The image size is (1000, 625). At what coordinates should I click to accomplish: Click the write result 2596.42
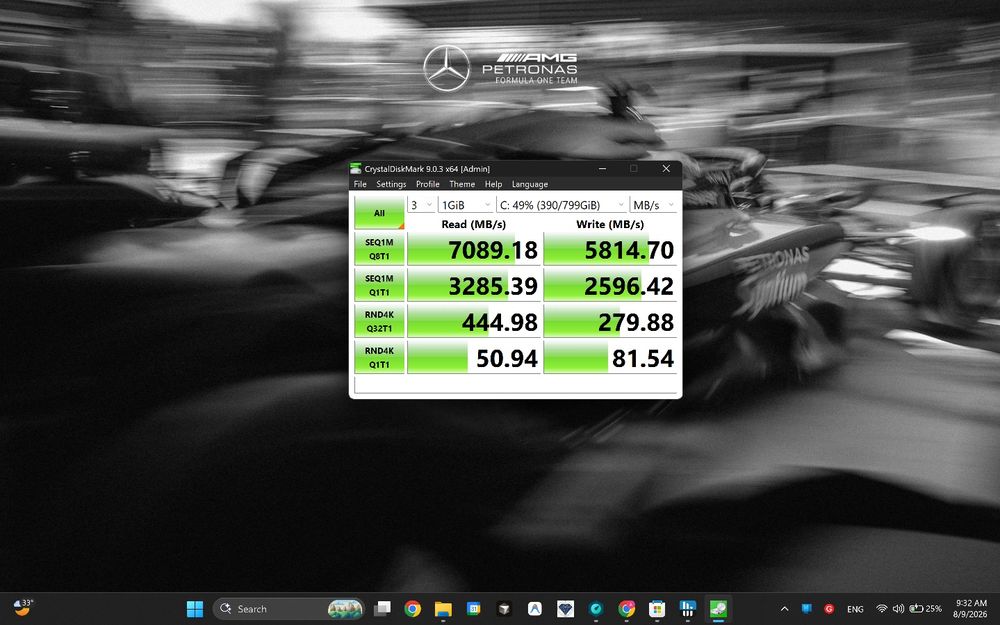pyautogui.click(x=610, y=286)
